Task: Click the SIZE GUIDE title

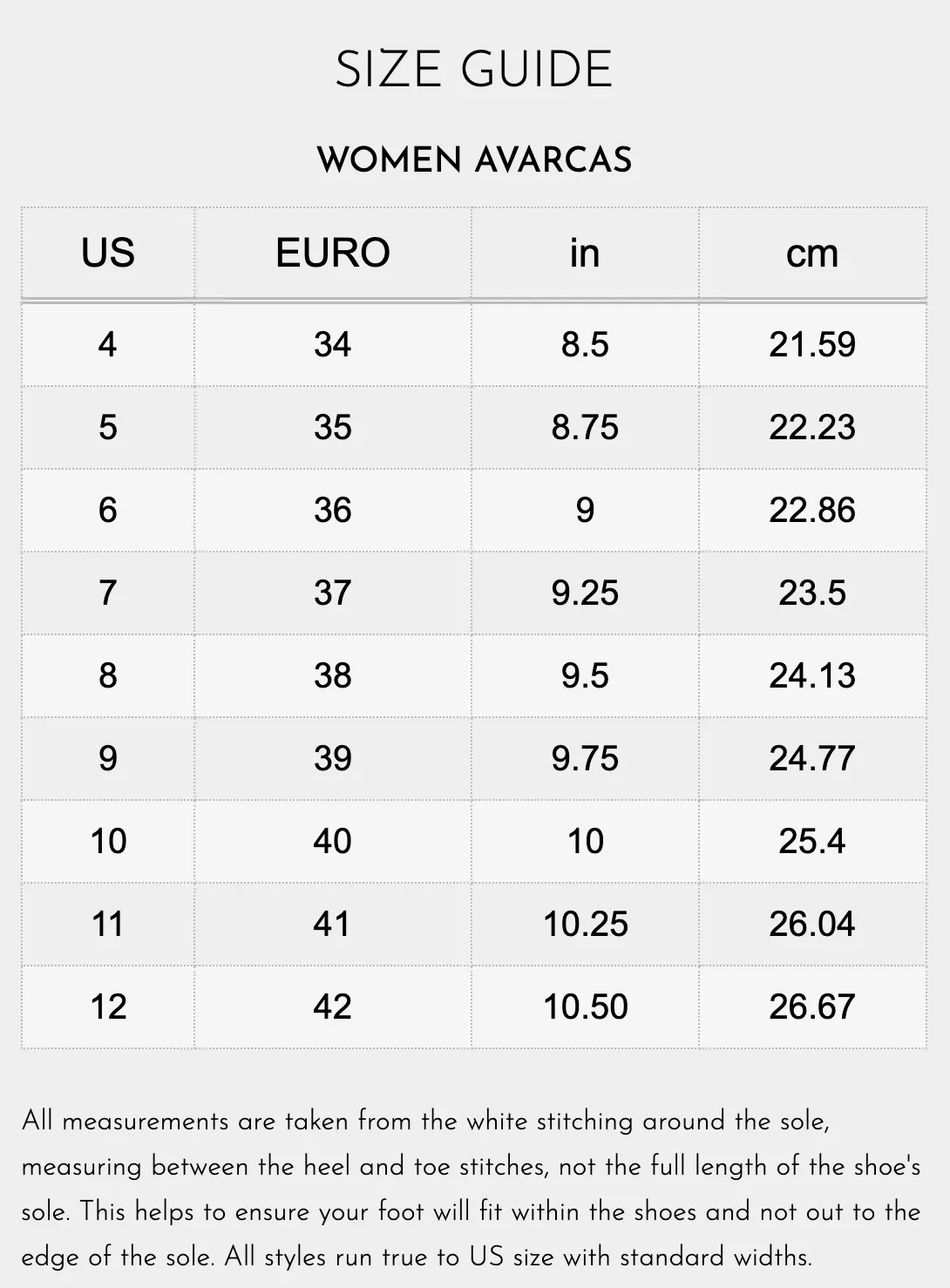Action: [474, 70]
